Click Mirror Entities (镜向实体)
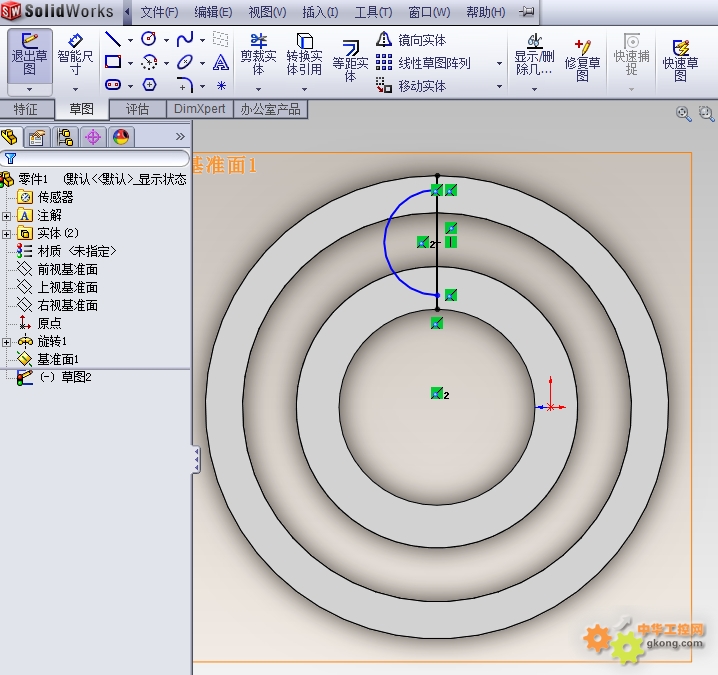The width and height of the screenshot is (718, 675). pos(411,40)
